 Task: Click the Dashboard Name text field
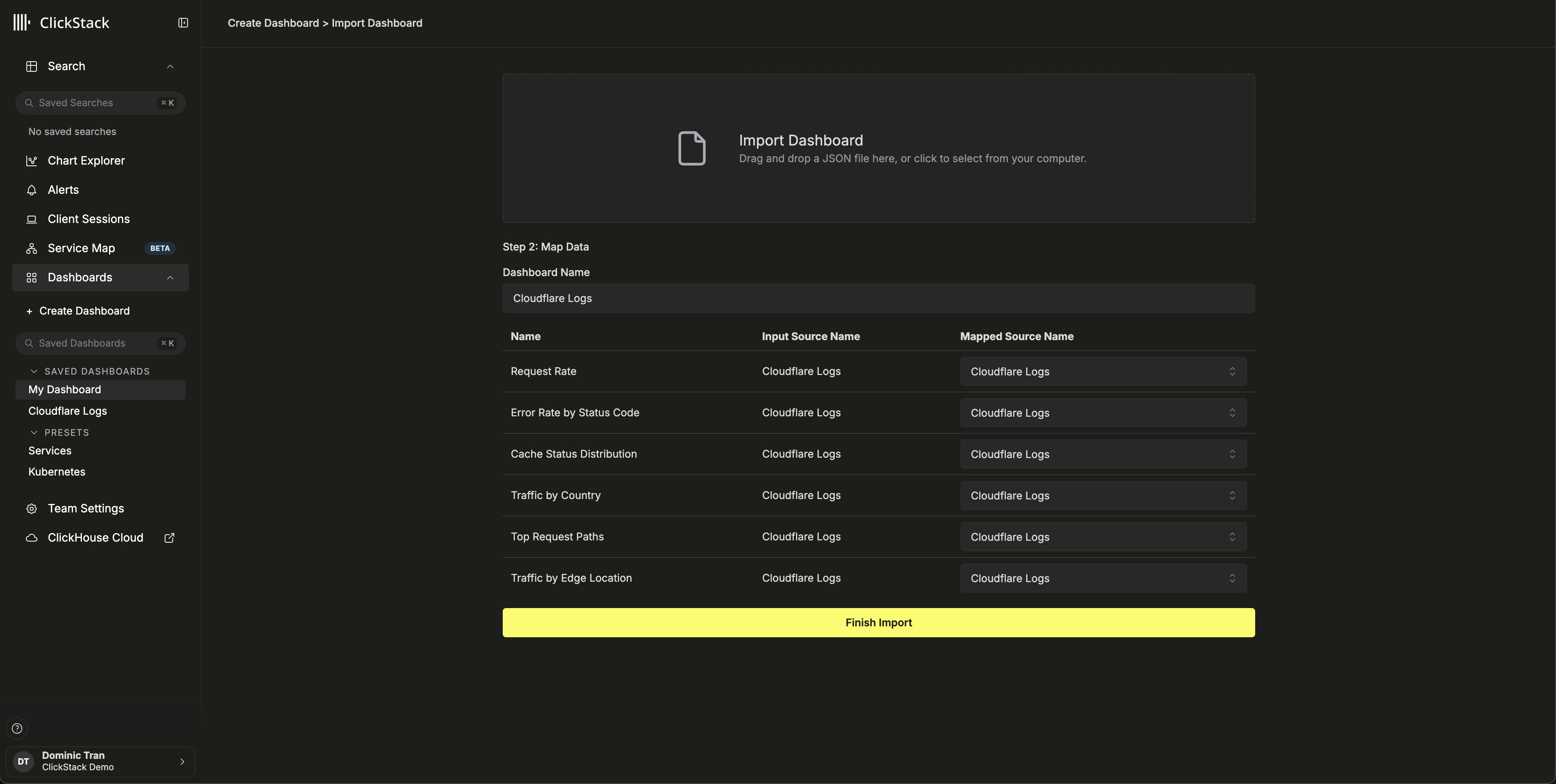click(x=878, y=298)
